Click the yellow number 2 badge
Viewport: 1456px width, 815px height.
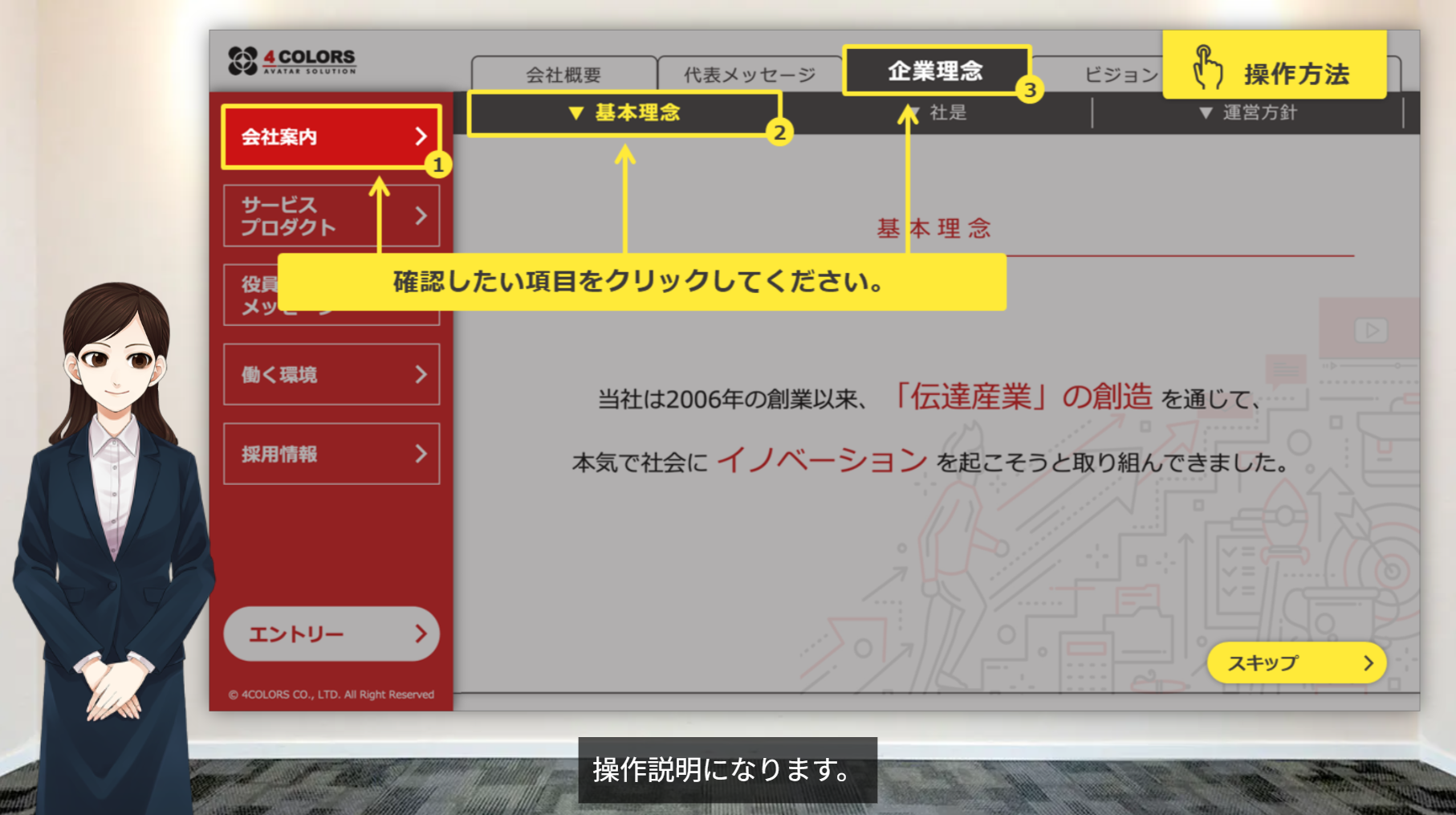click(x=779, y=132)
